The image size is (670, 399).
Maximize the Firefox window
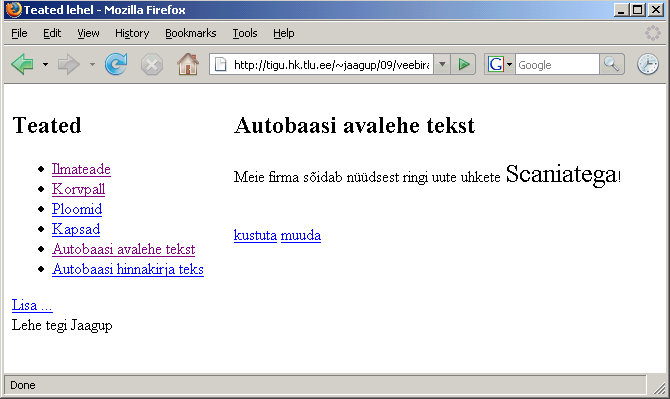click(638, 10)
